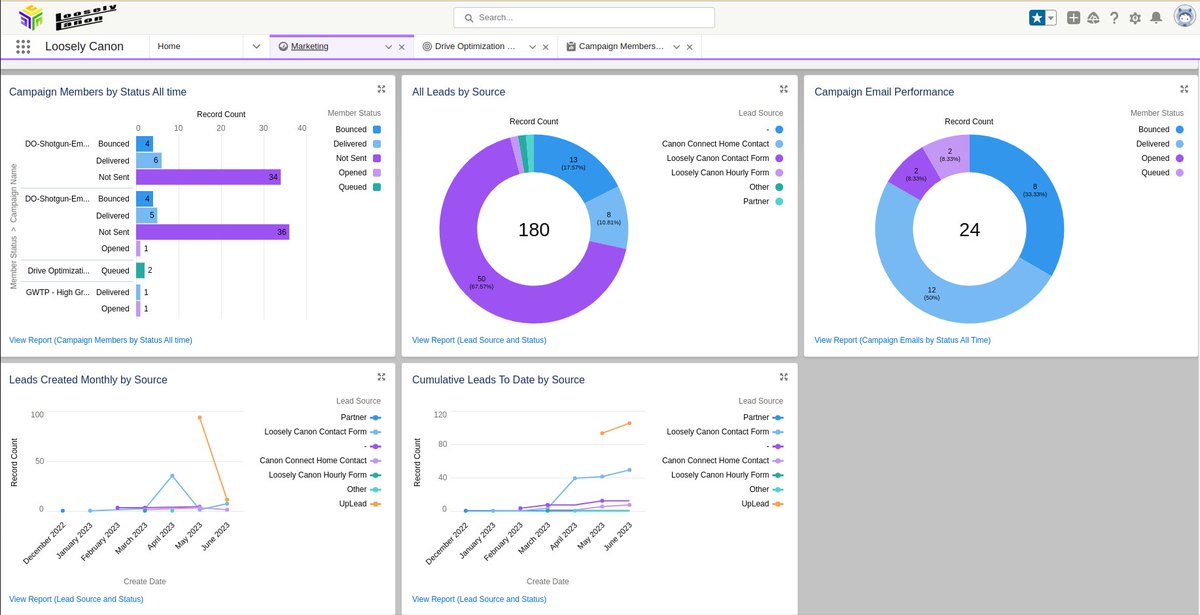This screenshot has width=1200, height=615.
Task: Open View Report link under Leads Created Monthly
Action: [x=76, y=599]
